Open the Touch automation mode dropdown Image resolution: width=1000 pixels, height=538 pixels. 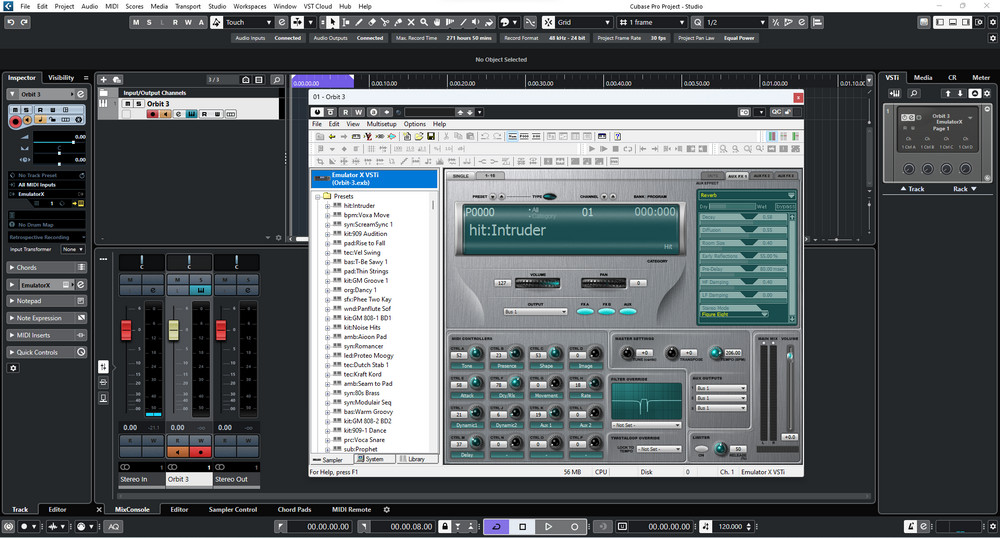[x=249, y=22]
